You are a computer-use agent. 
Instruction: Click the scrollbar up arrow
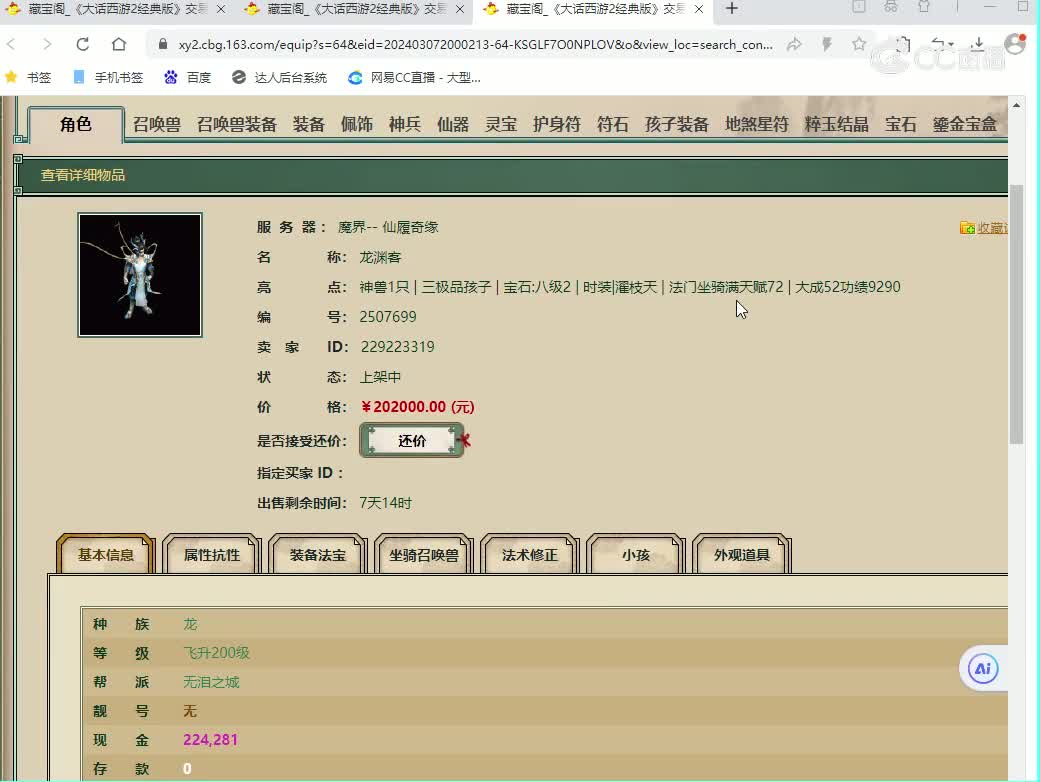1016,105
